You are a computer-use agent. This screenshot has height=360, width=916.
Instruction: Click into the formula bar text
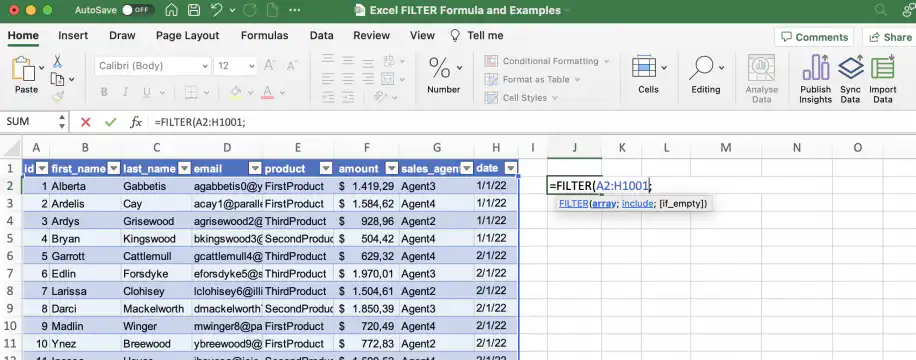click(x=200, y=122)
